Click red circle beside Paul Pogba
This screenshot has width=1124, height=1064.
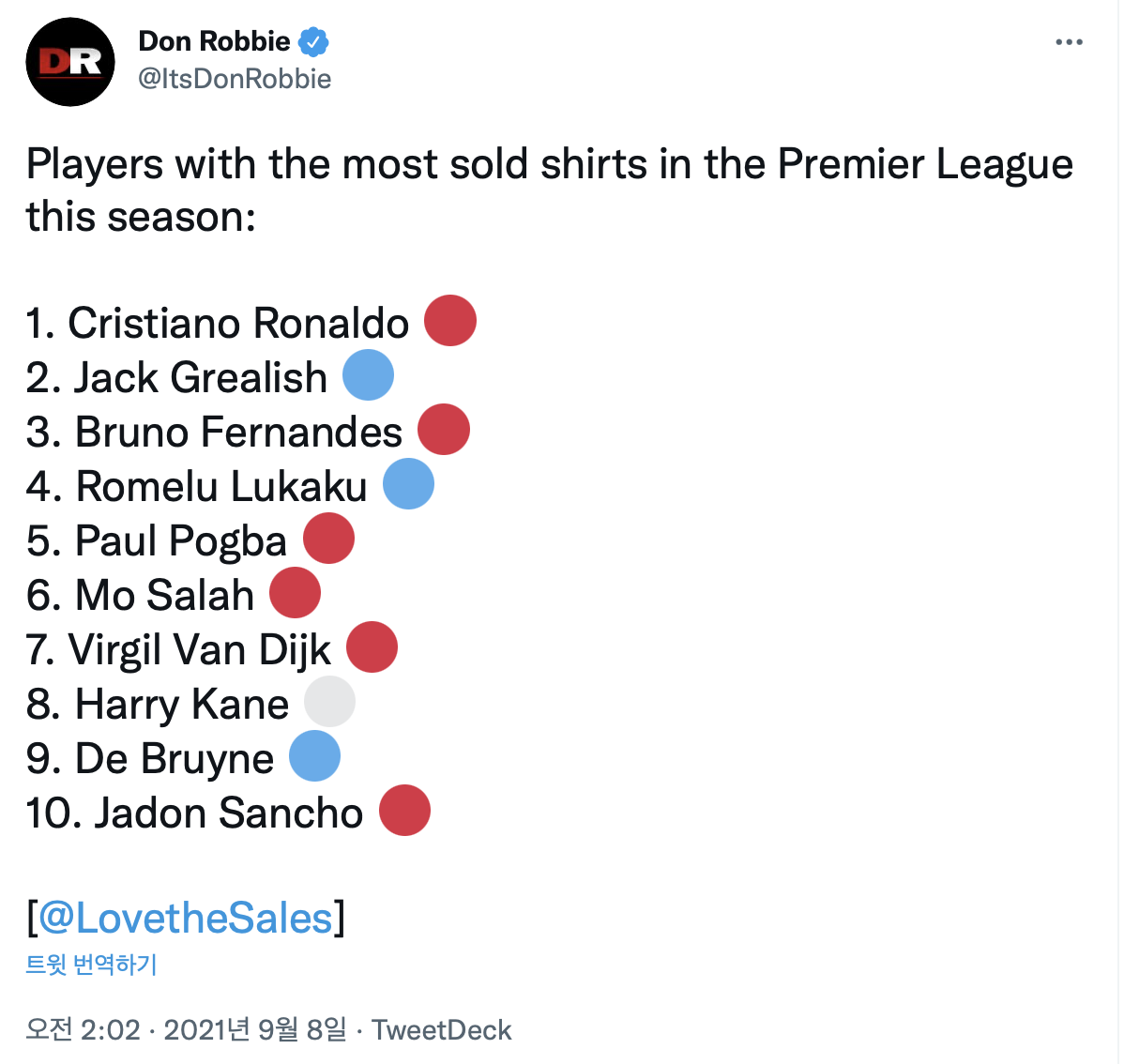pos(328,539)
